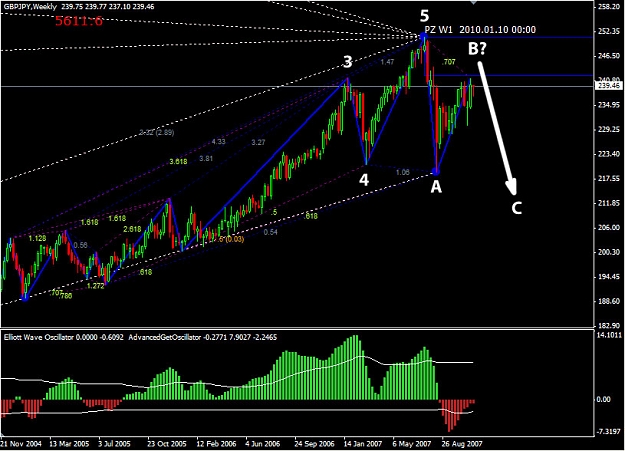This screenshot has width=625, height=451.
Task: Click the 12 Feb 2006 date label
Action: [x=216, y=444]
